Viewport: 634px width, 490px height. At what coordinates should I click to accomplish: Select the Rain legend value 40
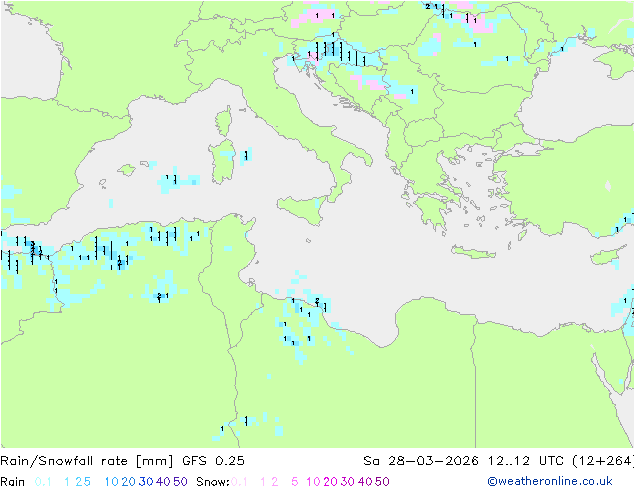pos(163,482)
